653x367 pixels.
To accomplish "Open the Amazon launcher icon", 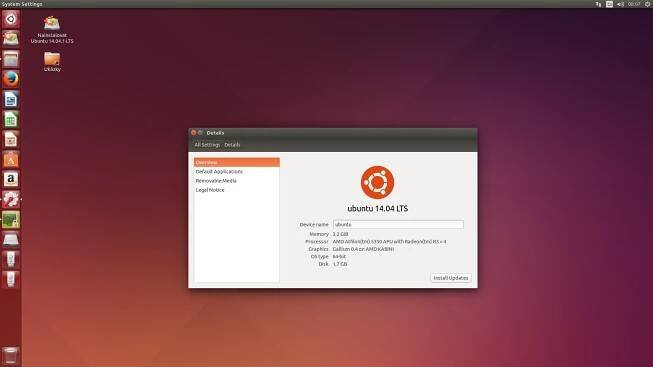I will (x=11, y=180).
